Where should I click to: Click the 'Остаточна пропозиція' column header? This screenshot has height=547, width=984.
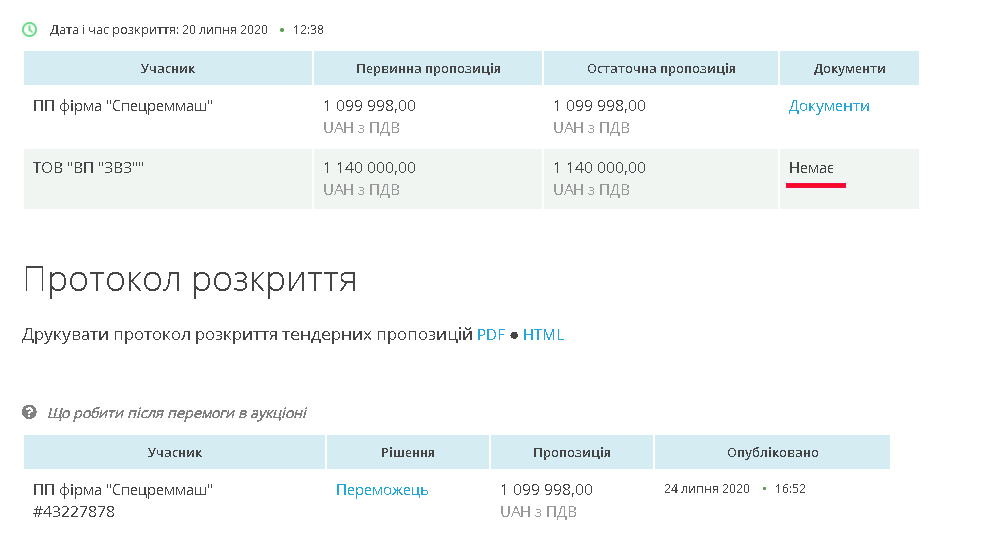[661, 69]
